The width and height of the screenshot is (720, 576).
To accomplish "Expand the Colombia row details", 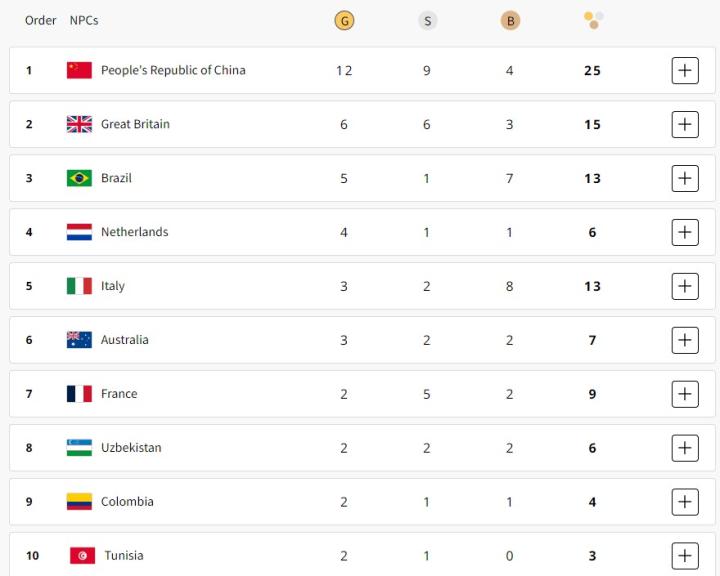I will point(685,502).
